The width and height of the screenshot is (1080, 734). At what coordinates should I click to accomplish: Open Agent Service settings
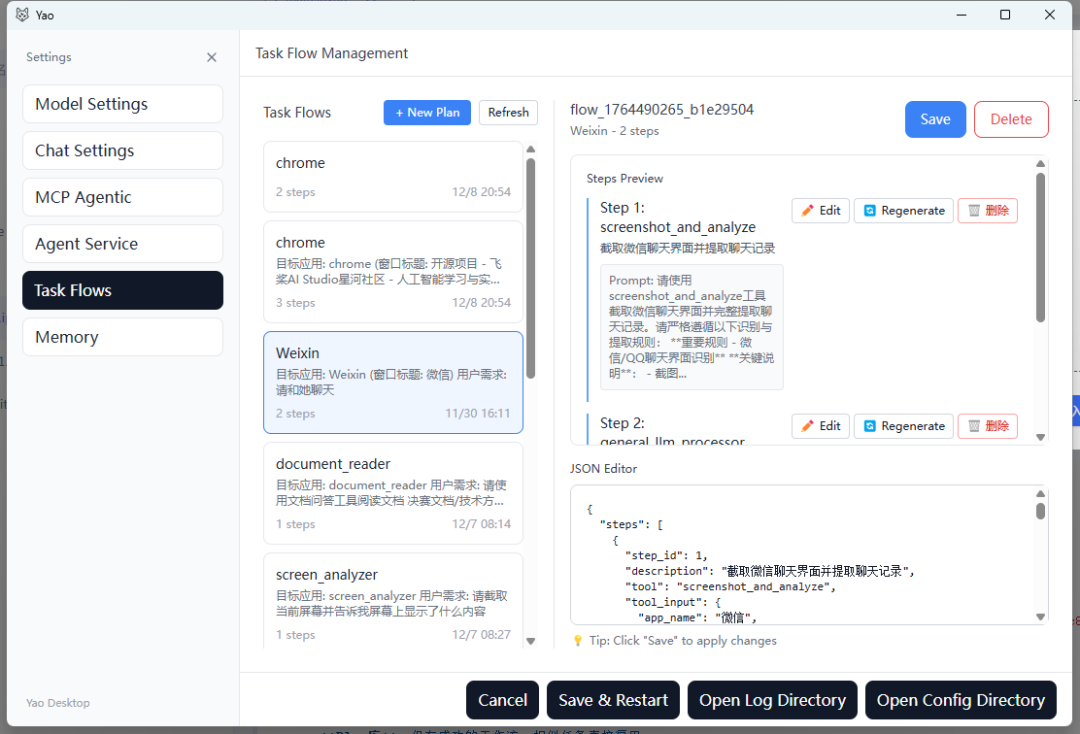[123, 244]
